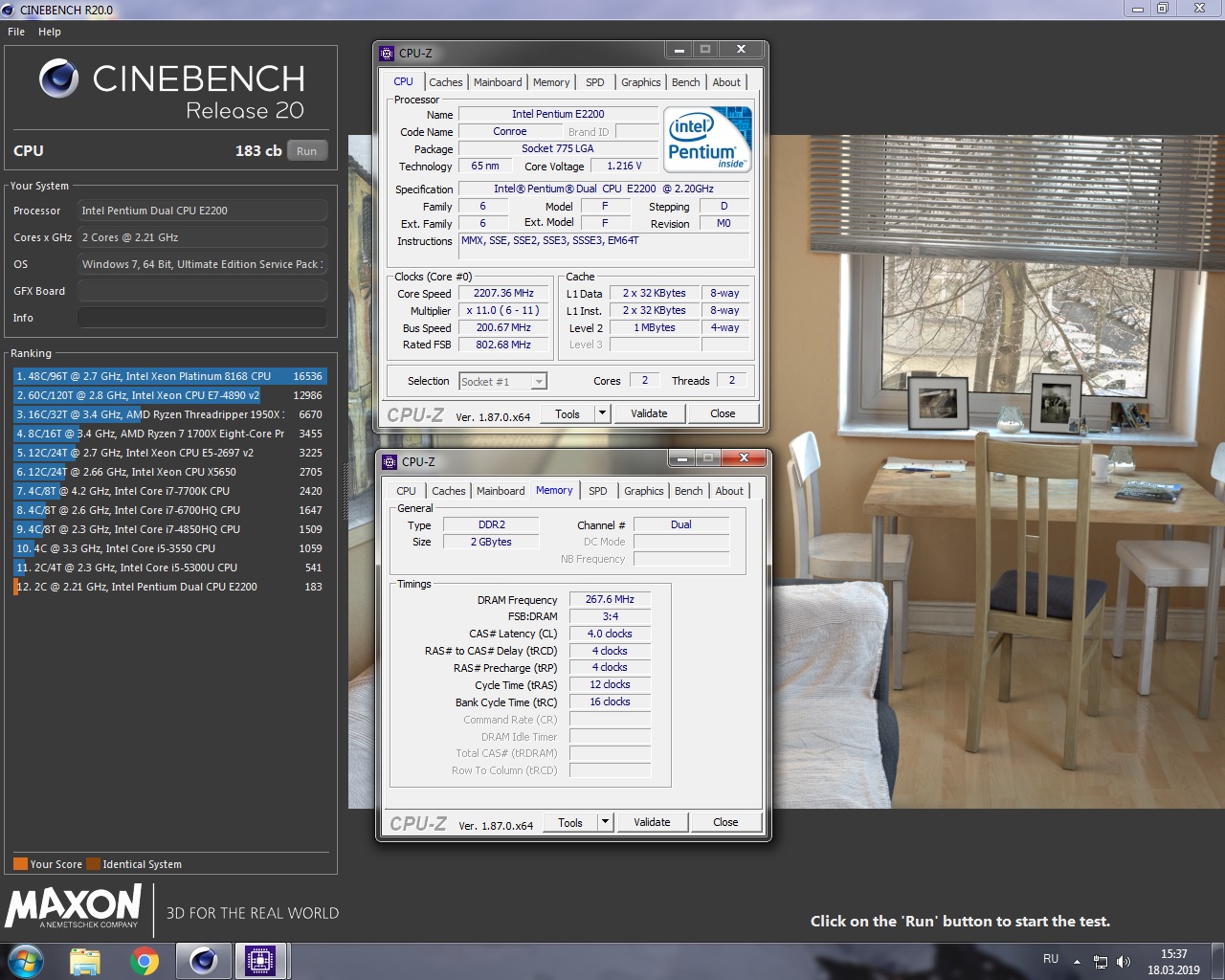The height and width of the screenshot is (980, 1225).
Task: Select Ryzen 7 1700X ranking entry
Action: (170, 434)
